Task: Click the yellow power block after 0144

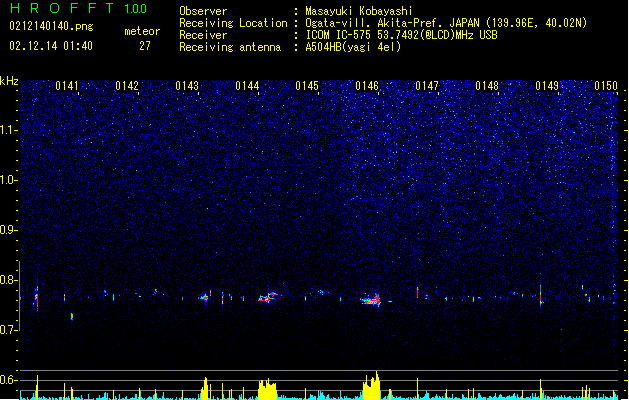Action: (268, 389)
